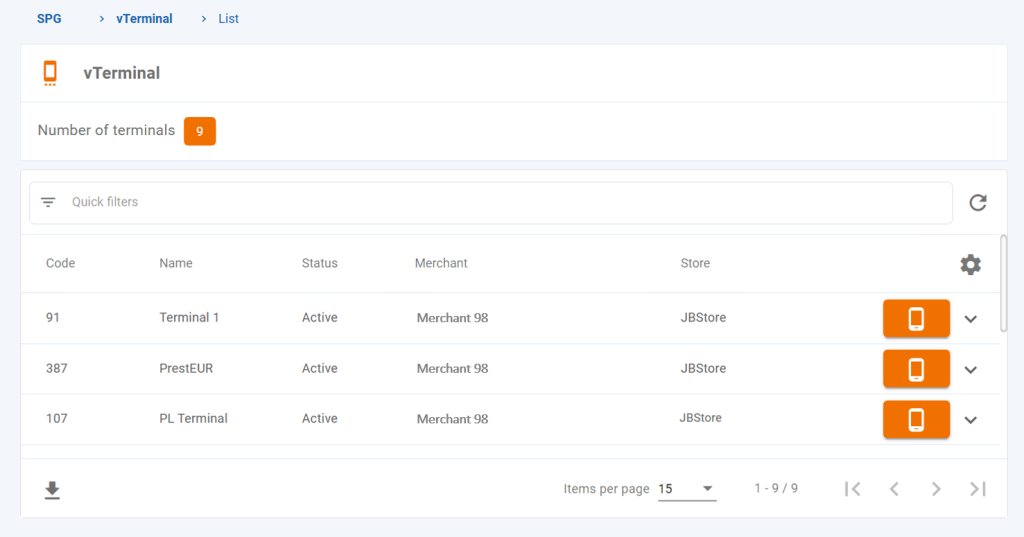Jump to the last page
The image size is (1024, 537).
[978, 489]
